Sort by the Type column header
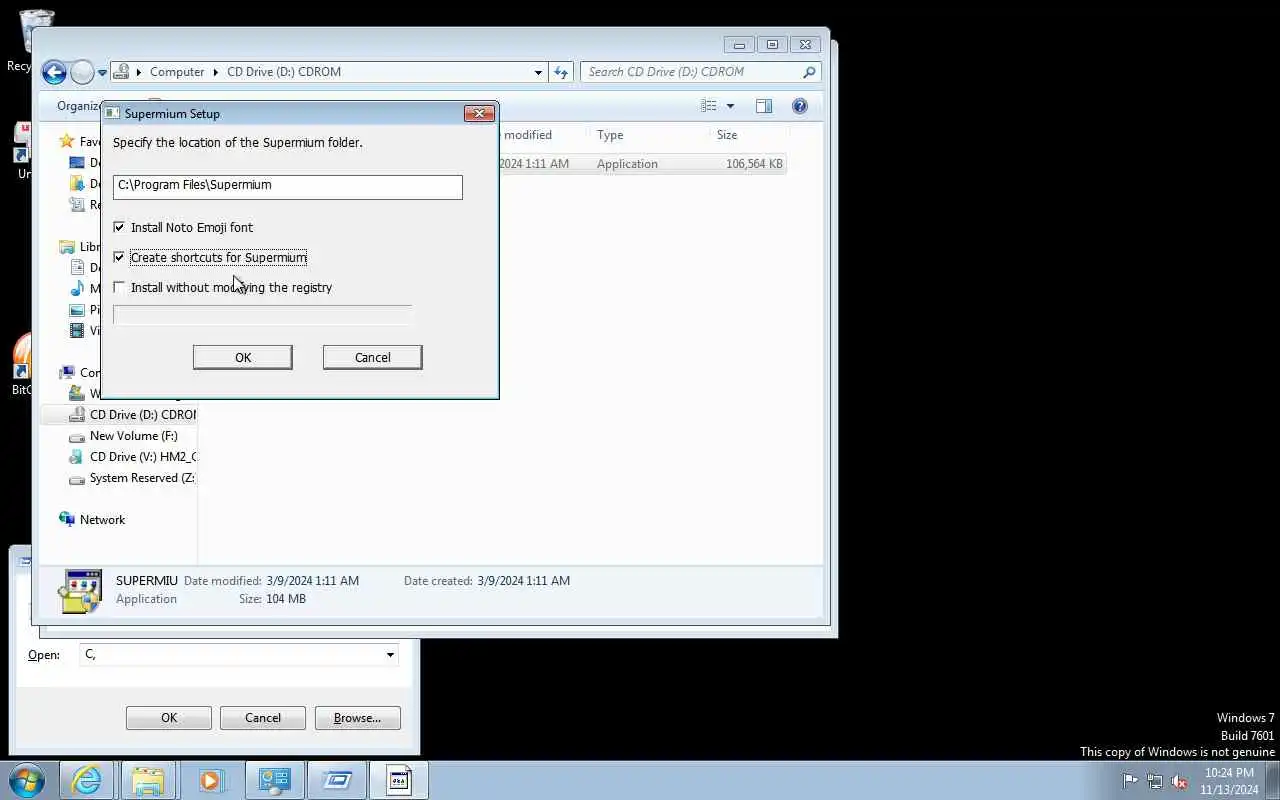The height and width of the screenshot is (800, 1280). pyautogui.click(x=610, y=135)
